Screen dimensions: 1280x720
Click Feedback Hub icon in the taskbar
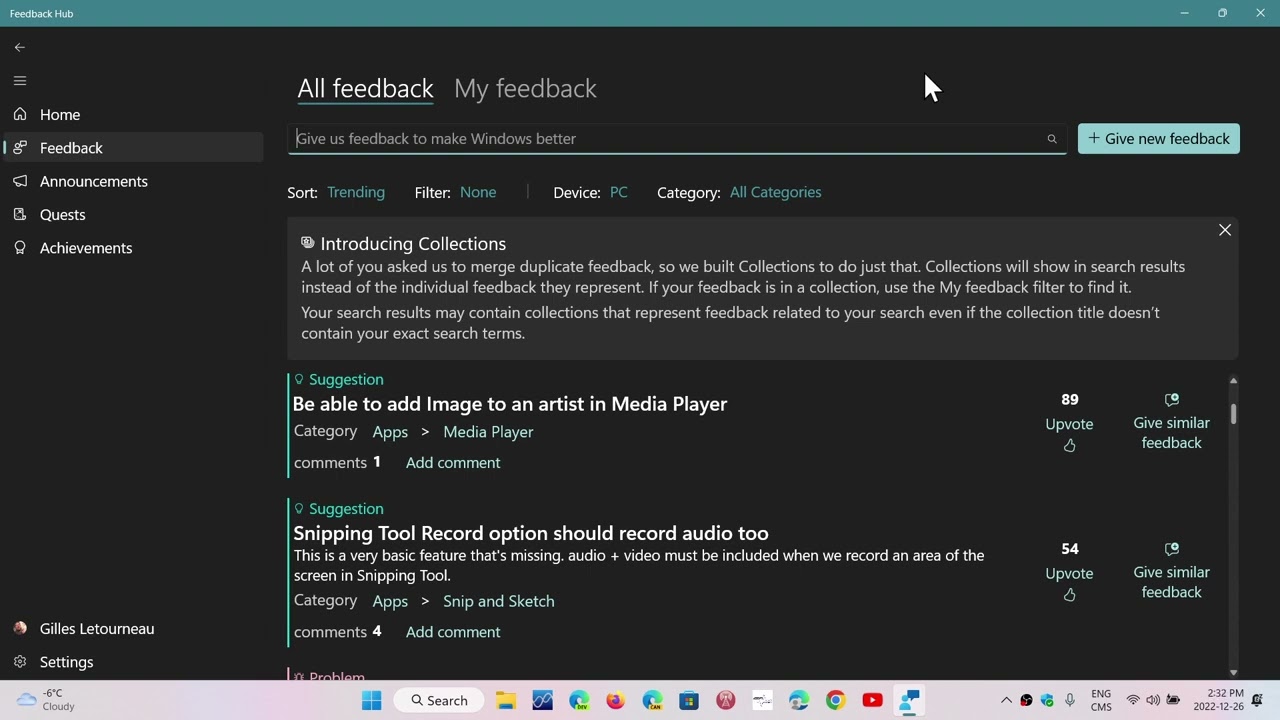tap(909, 701)
